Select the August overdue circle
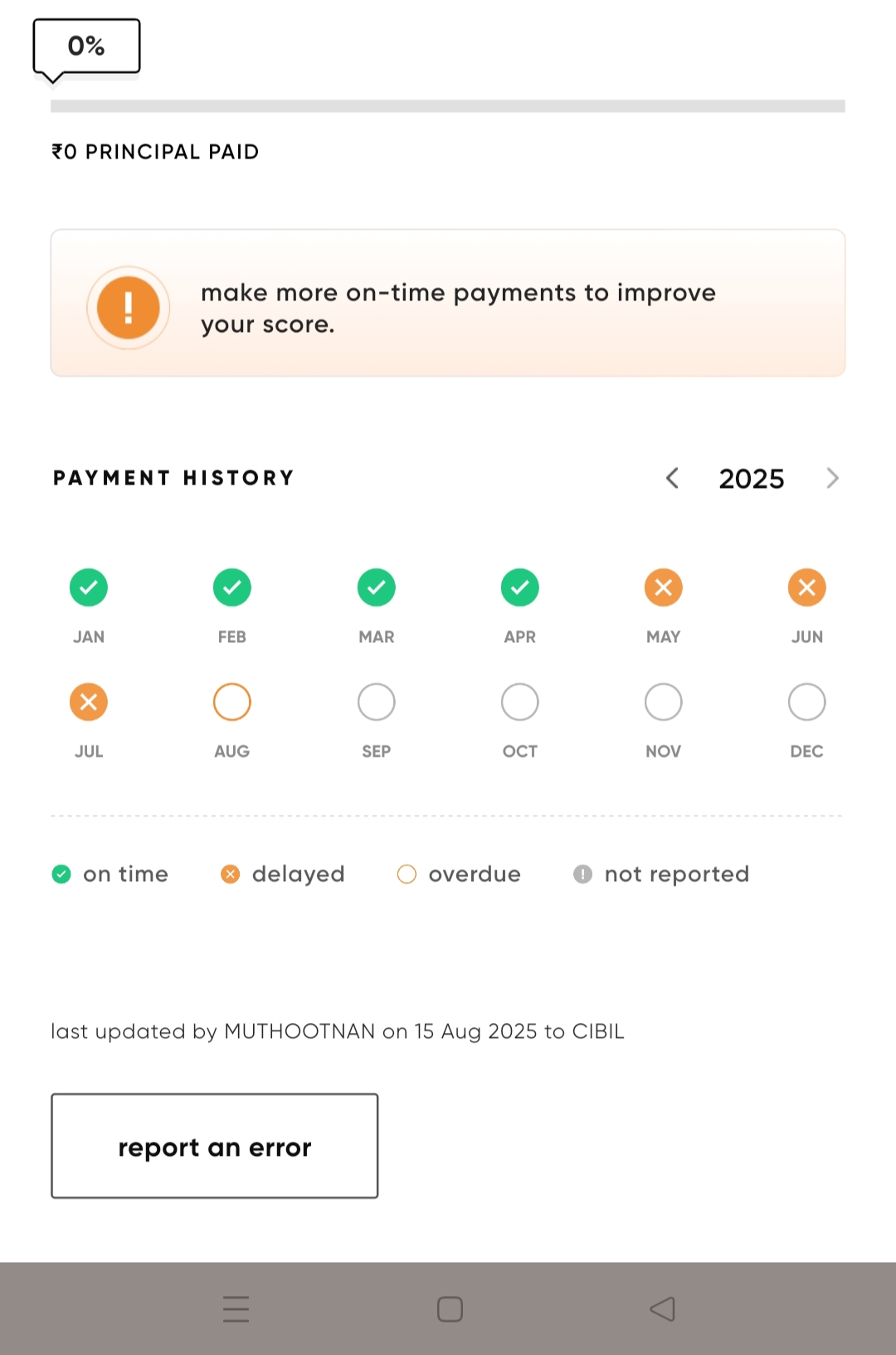Viewport: 896px width, 1355px height. tap(232, 702)
